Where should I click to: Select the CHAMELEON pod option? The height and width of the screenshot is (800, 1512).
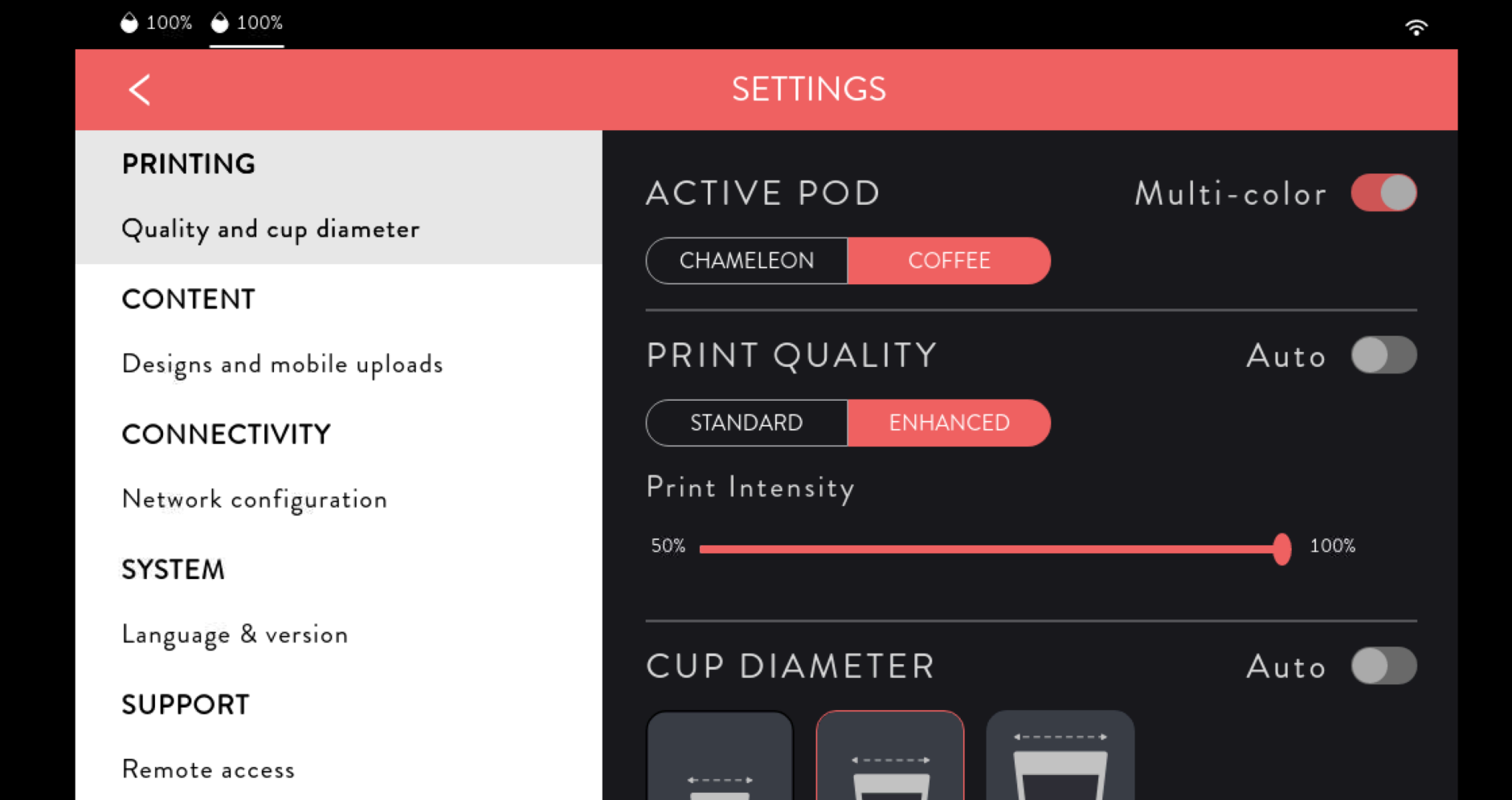[746, 260]
